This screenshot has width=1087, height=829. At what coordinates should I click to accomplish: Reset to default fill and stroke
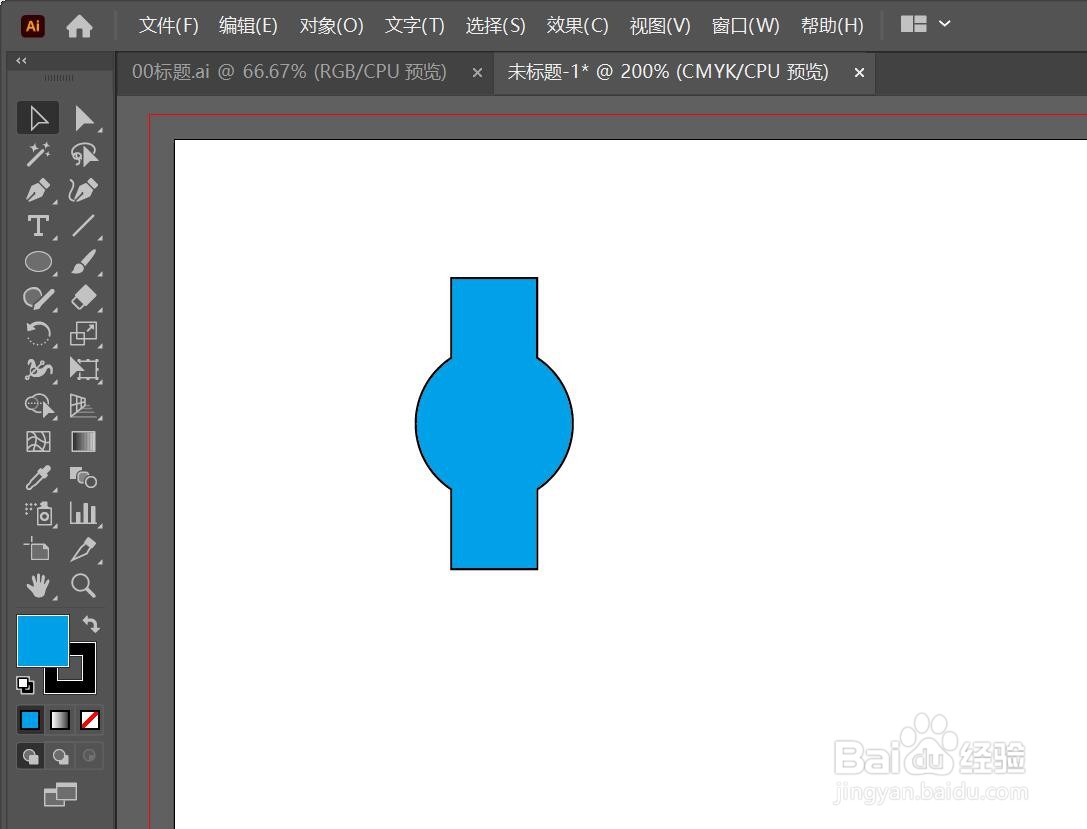[x=25, y=685]
